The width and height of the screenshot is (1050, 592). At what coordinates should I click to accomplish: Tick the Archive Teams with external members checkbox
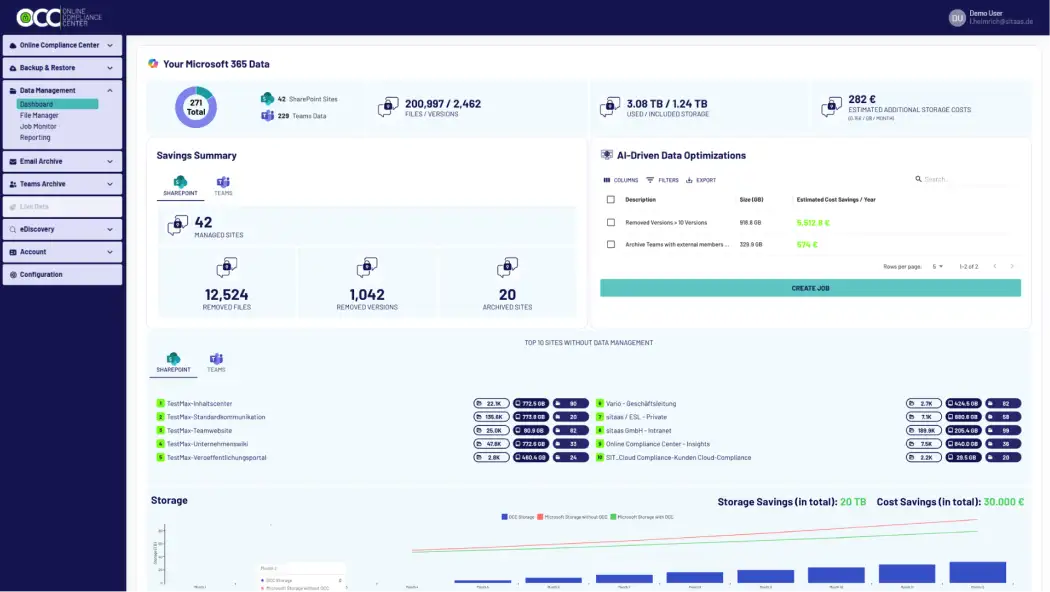pos(611,244)
